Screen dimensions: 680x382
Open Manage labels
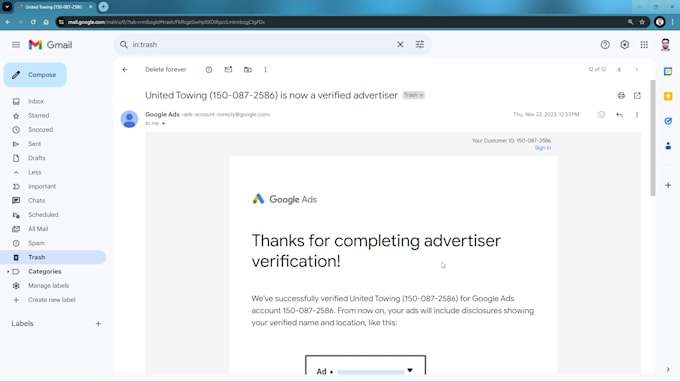click(49, 286)
